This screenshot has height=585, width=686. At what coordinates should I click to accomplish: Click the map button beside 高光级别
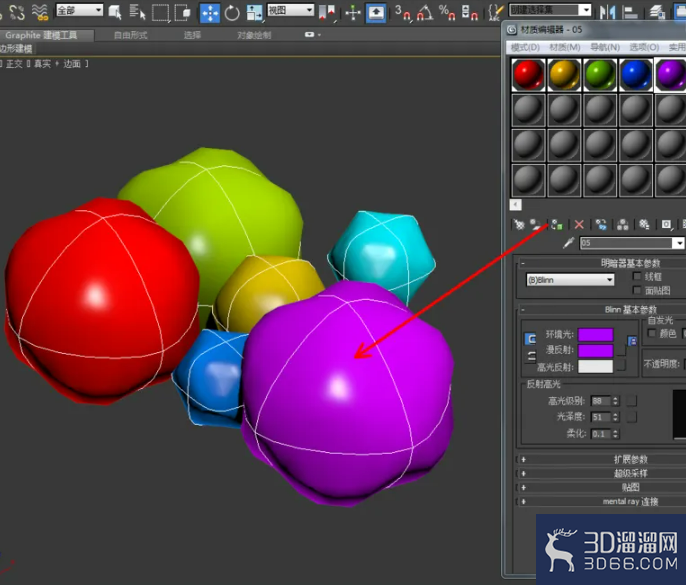(x=632, y=401)
